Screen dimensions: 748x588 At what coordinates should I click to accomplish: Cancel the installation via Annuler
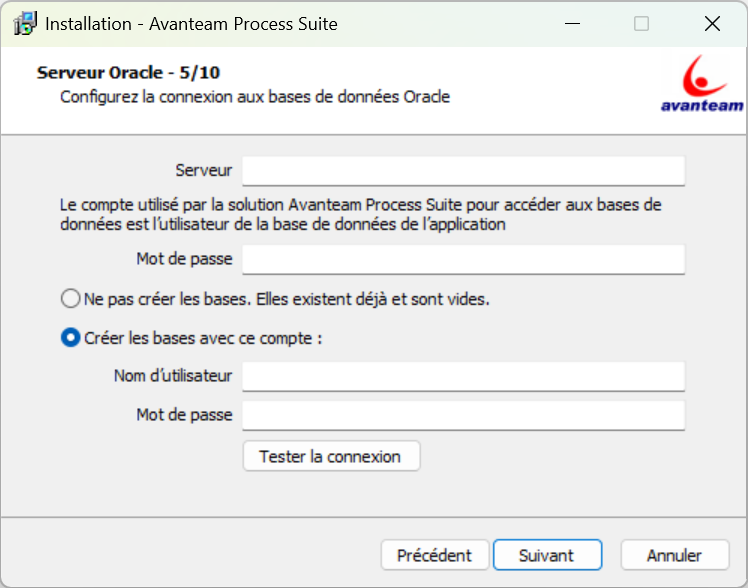[x=674, y=555]
